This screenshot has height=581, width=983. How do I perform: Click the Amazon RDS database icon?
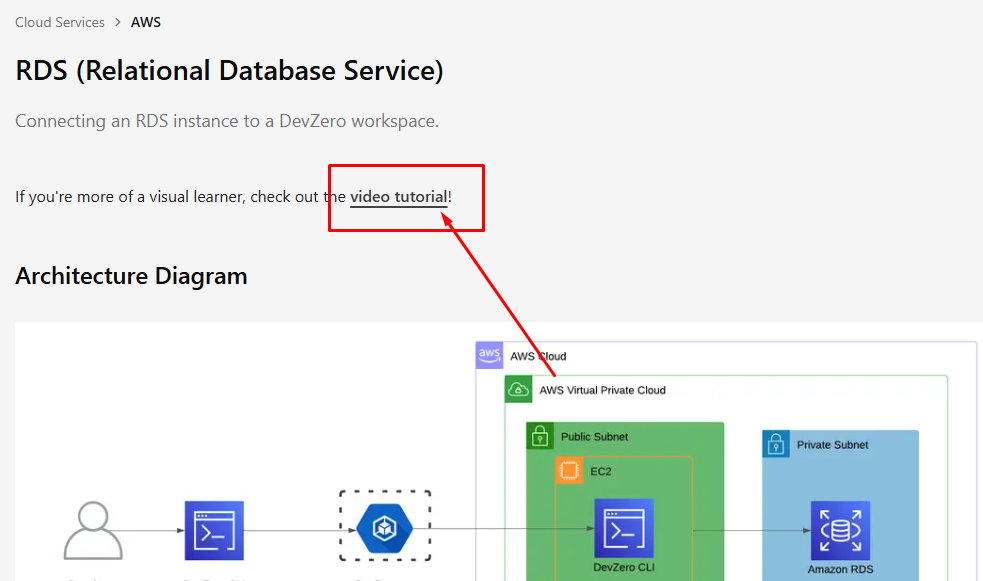coord(840,530)
